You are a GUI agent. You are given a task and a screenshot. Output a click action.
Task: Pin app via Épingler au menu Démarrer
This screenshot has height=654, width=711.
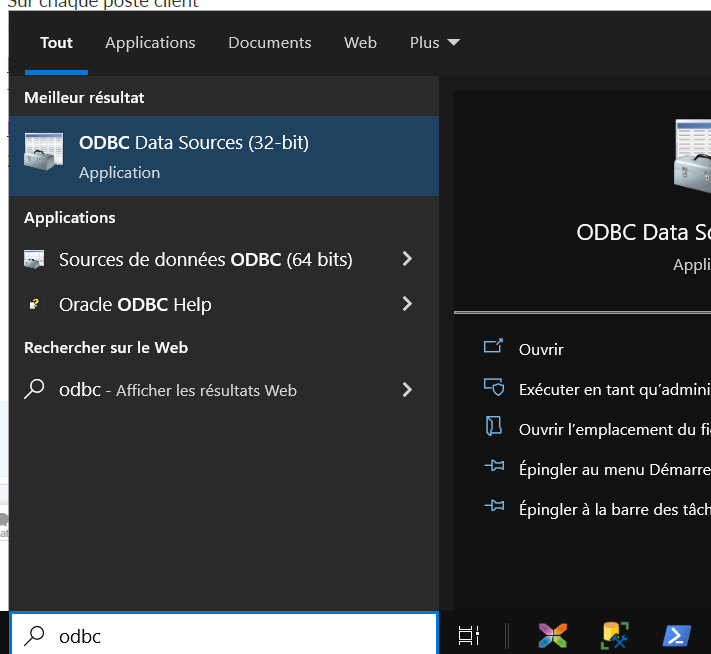(600, 467)
